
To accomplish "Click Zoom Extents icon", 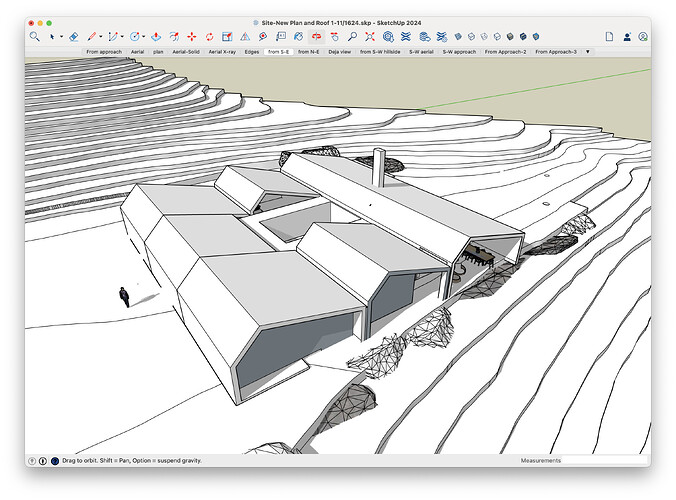I will [370, 37].
